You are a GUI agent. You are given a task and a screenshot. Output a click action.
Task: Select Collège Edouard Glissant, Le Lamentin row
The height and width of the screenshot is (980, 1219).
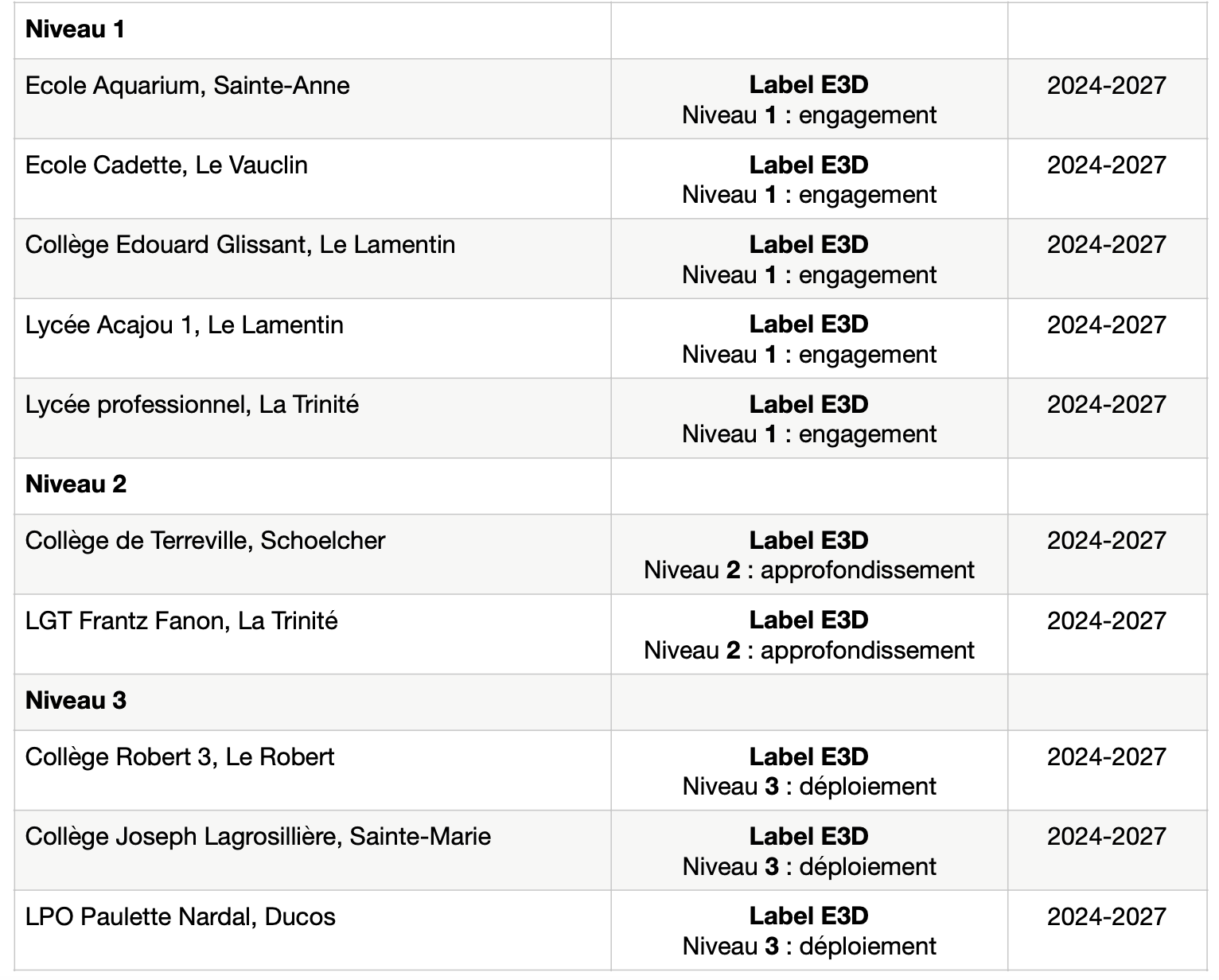pos(610,259)
